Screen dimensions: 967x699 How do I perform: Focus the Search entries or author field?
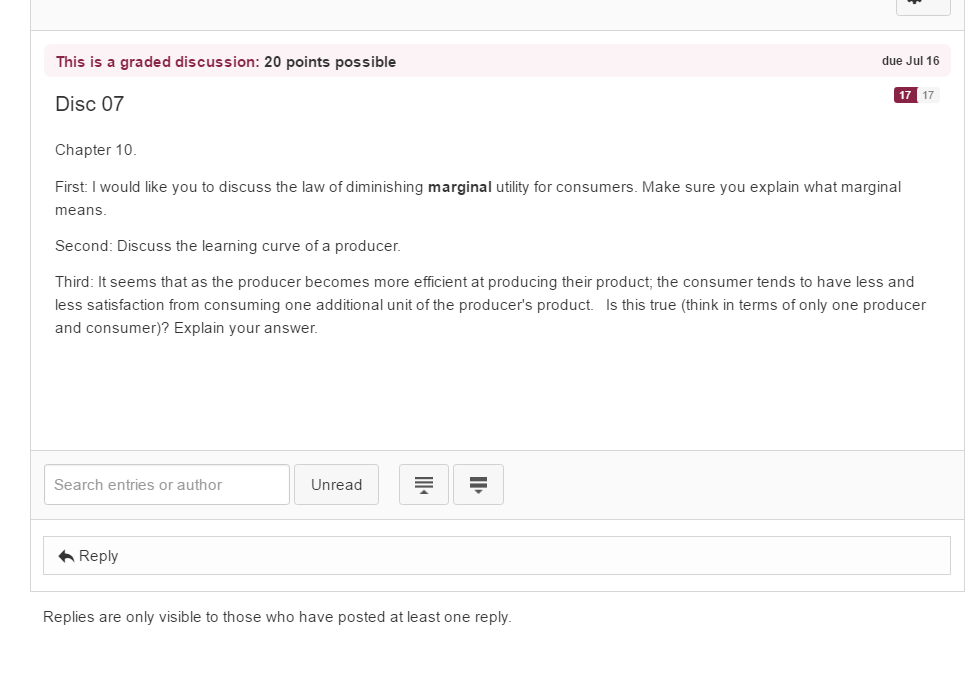(x=167, y=485)
